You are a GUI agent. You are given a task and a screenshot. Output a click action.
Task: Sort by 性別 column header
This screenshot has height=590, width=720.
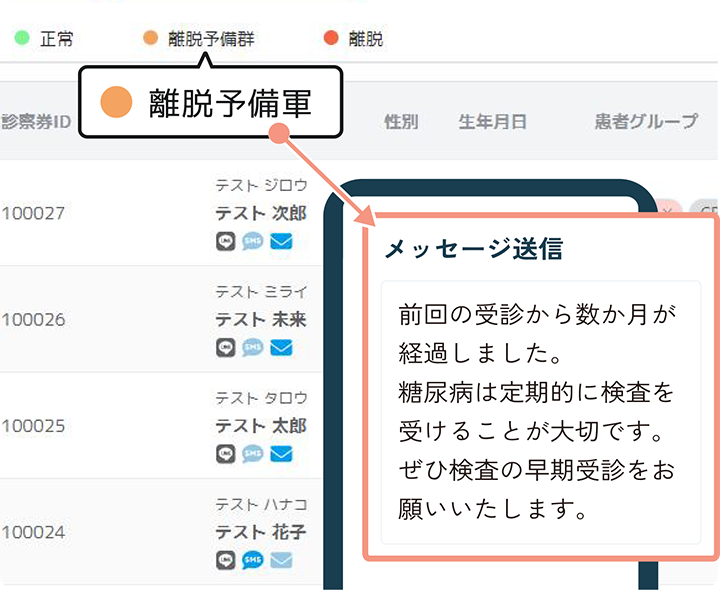point(401,122)
